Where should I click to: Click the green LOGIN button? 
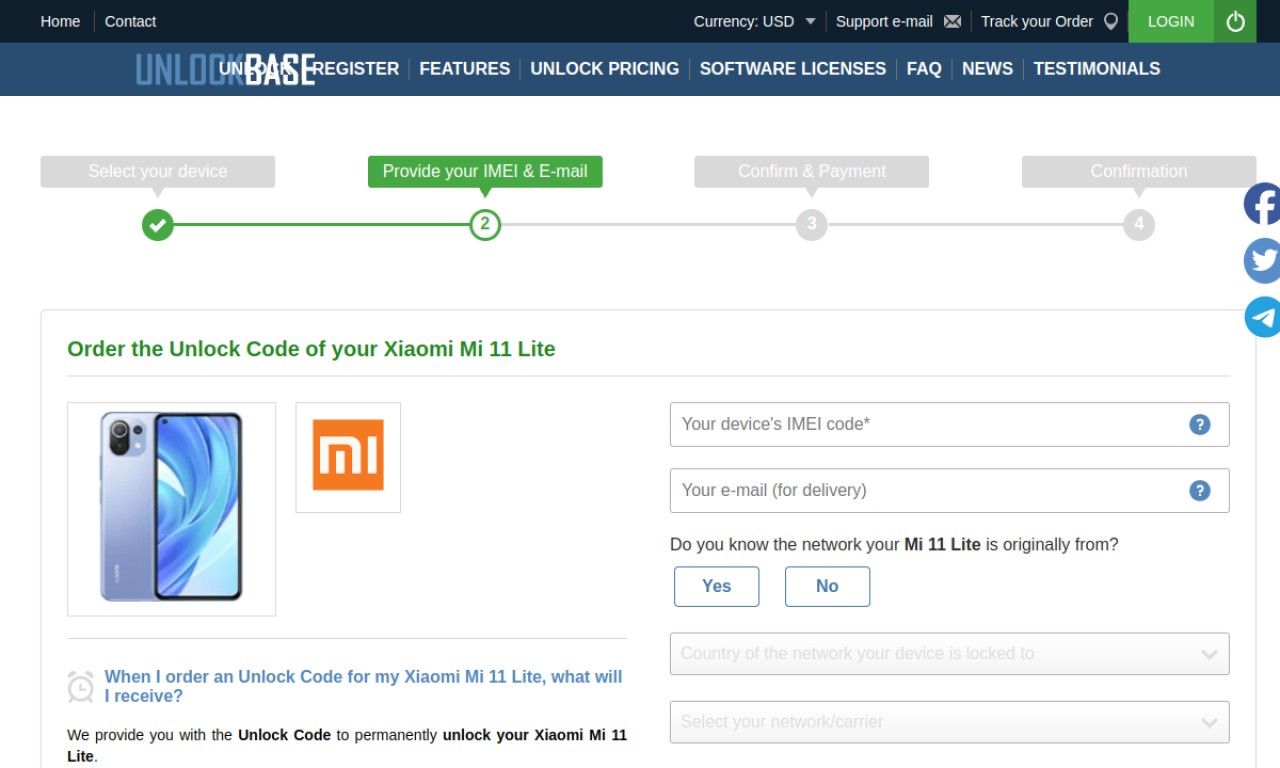1171,21
